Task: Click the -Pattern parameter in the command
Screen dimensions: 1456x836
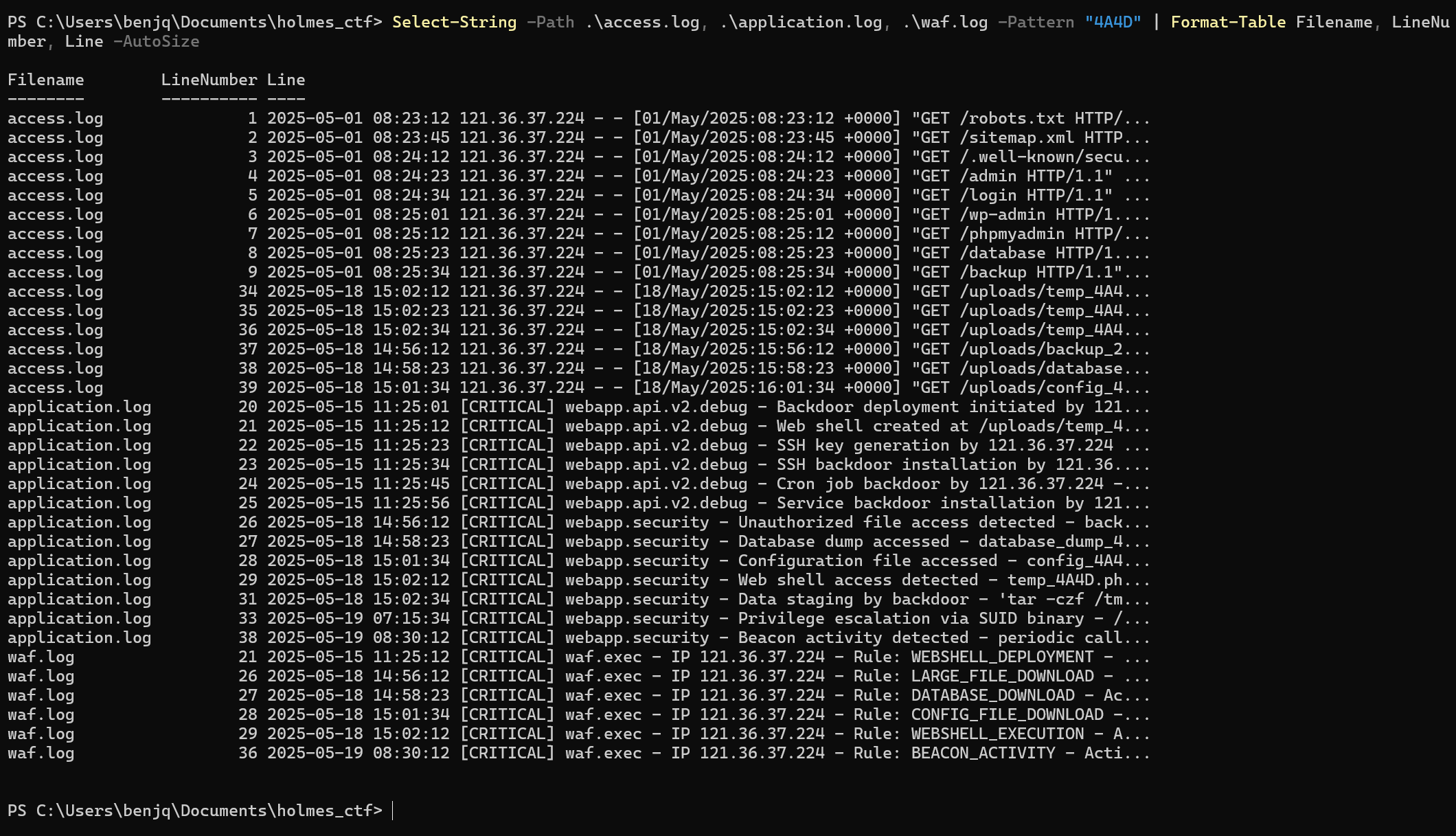Action: [1036, 22]
